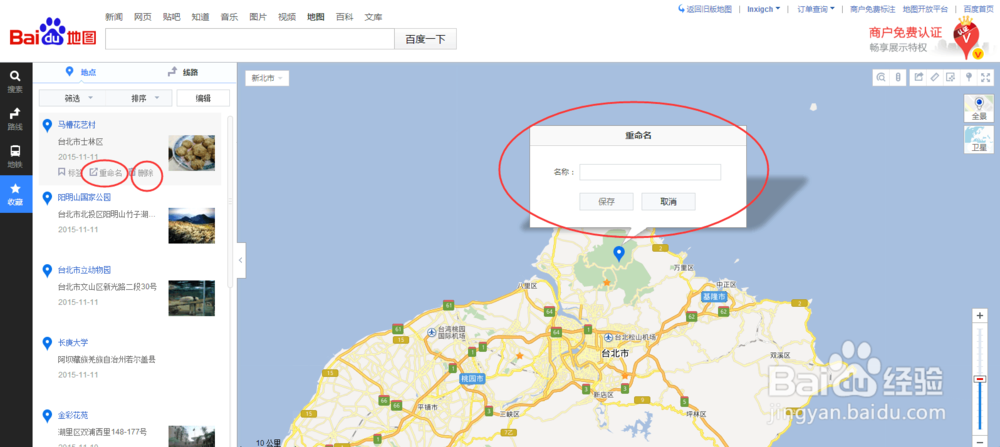Switch to the 线路 tab

[182, 73]
